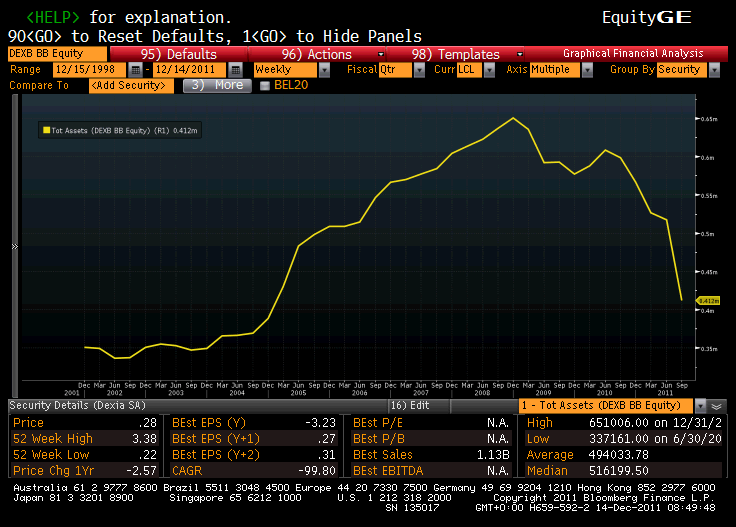Click the yellow Tot Assets legend swatch
Viewport: 736px width, 527px height.
click(x=46, y=130)
